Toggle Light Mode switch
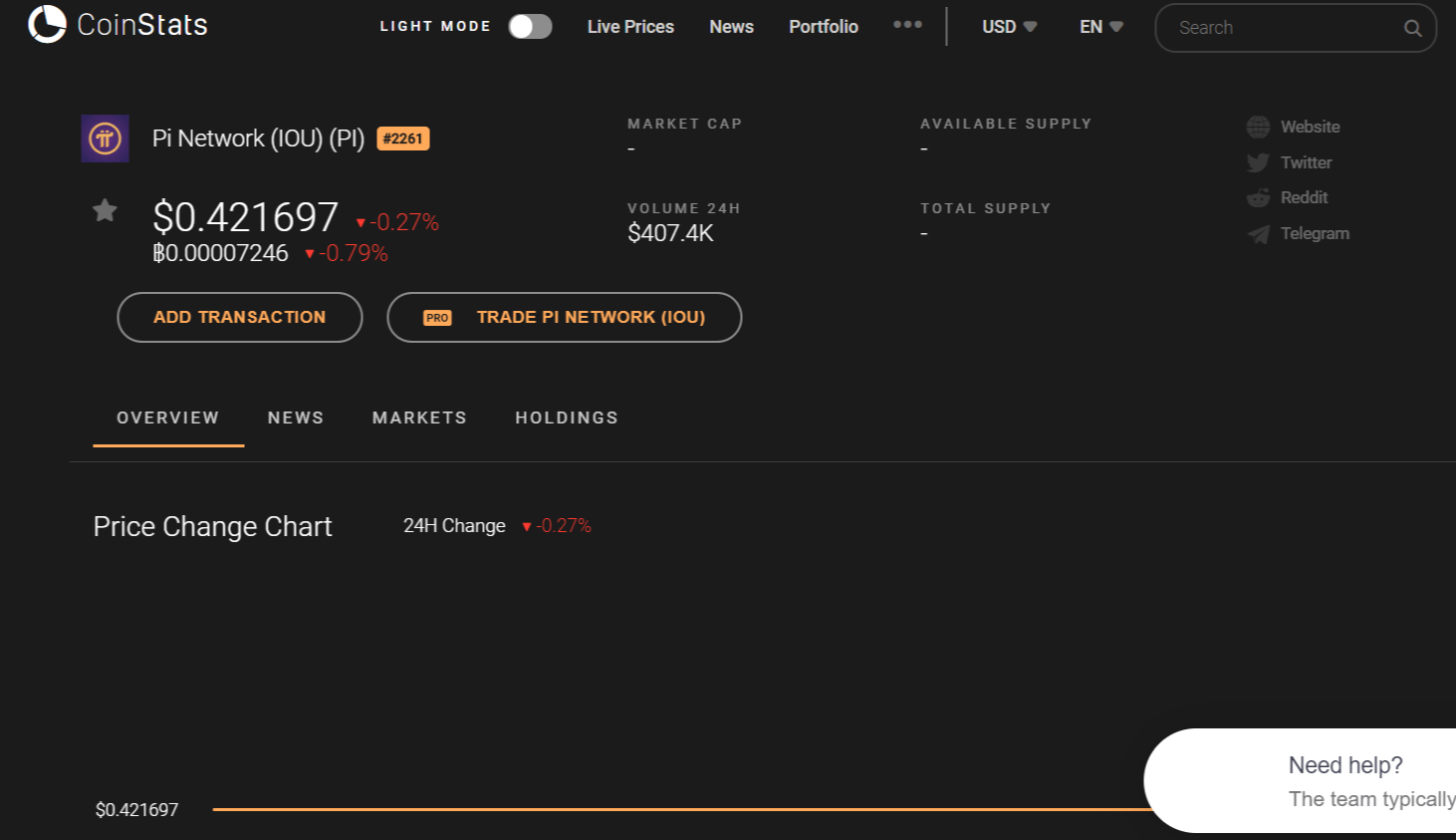The width and height of the screenshot is (1456, 840). (x=530, y=27)
